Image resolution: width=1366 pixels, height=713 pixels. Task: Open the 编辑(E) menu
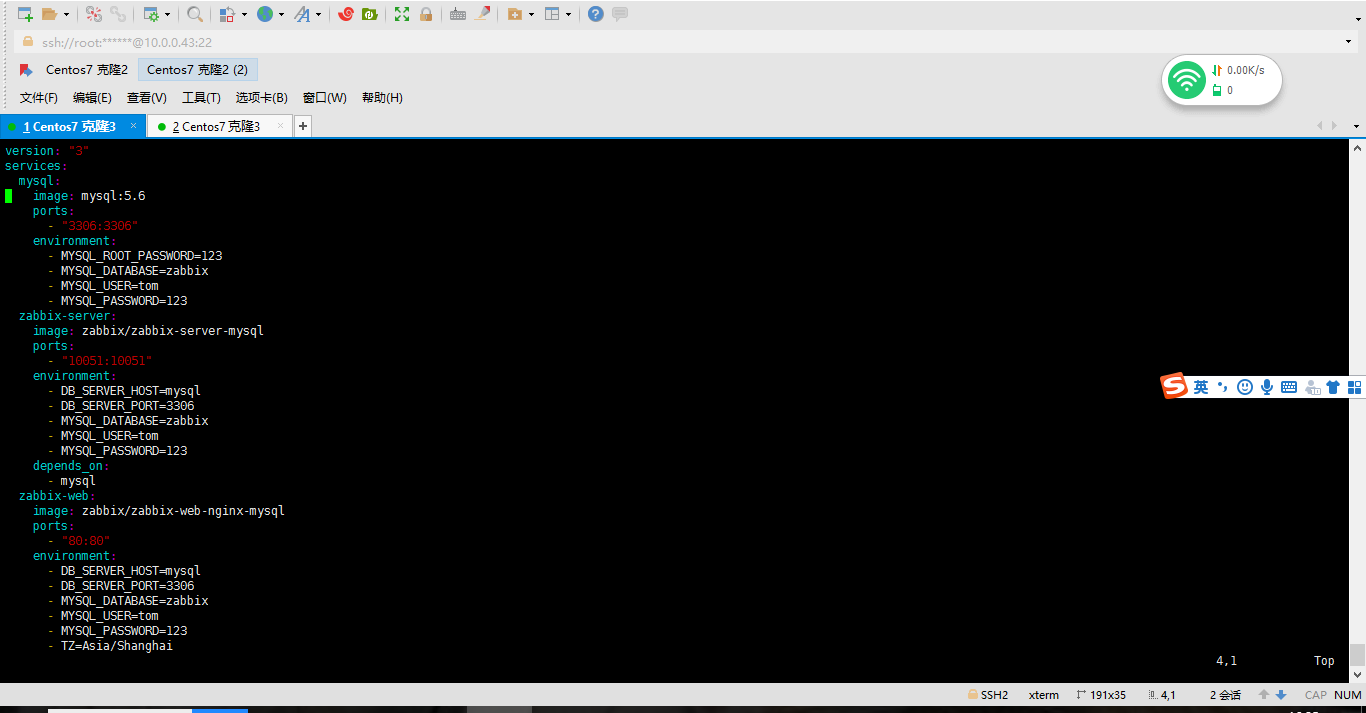click(x=92, y=98)
